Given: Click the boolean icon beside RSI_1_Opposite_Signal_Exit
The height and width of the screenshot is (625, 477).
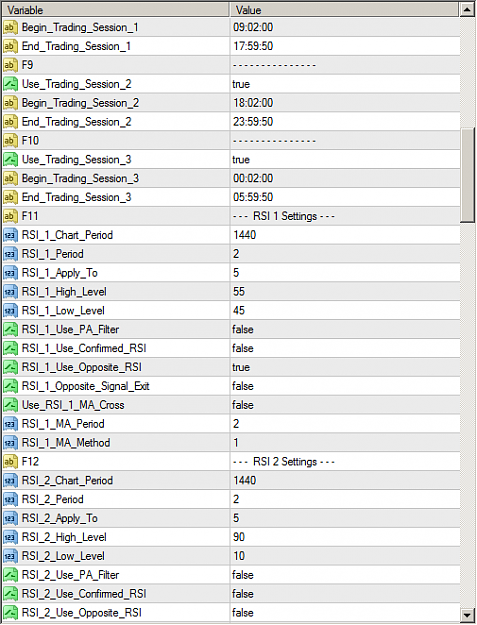Looking at the screenshot, I should tap(10, 386).
